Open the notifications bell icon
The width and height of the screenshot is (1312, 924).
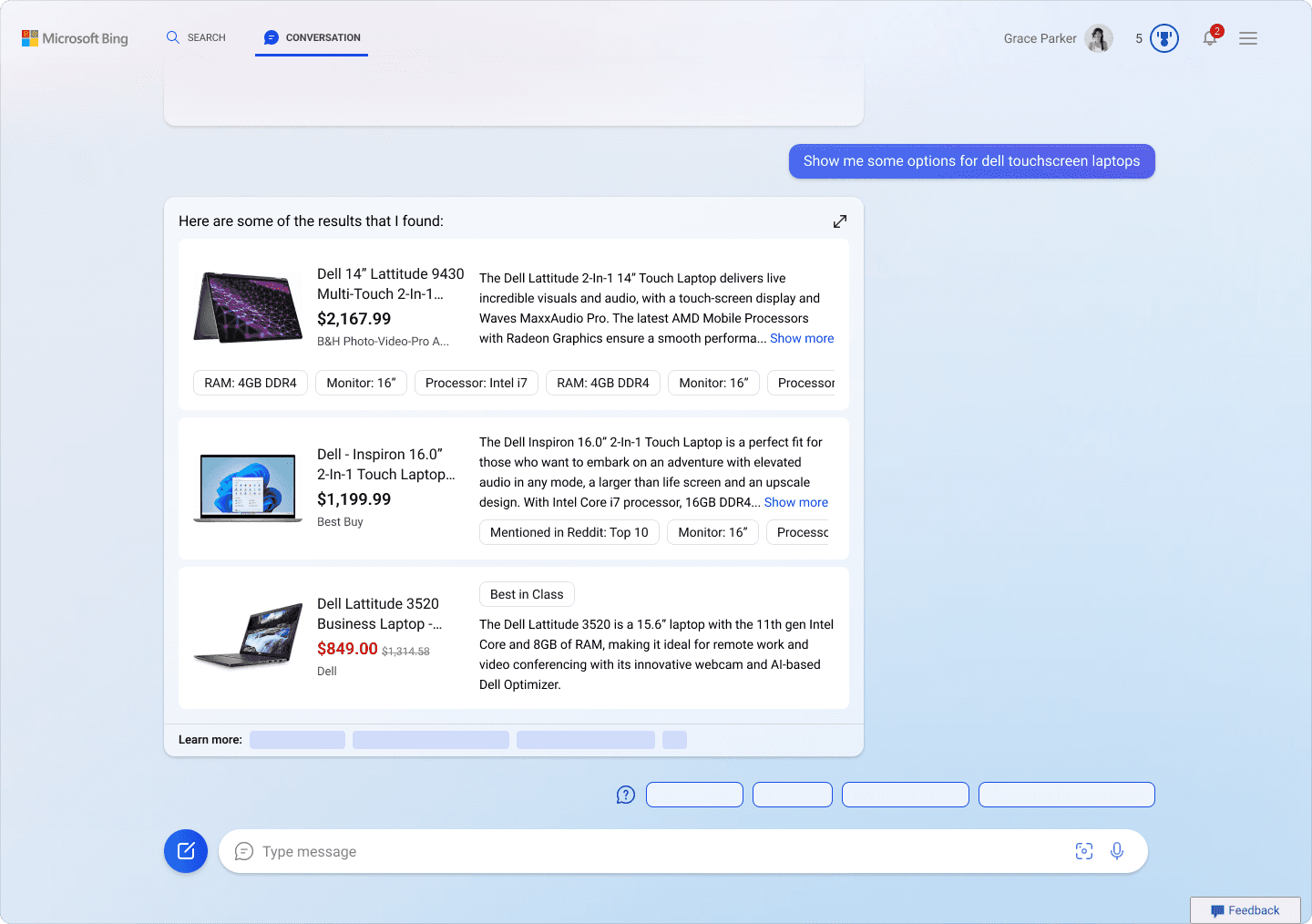tap(1210, 38)
